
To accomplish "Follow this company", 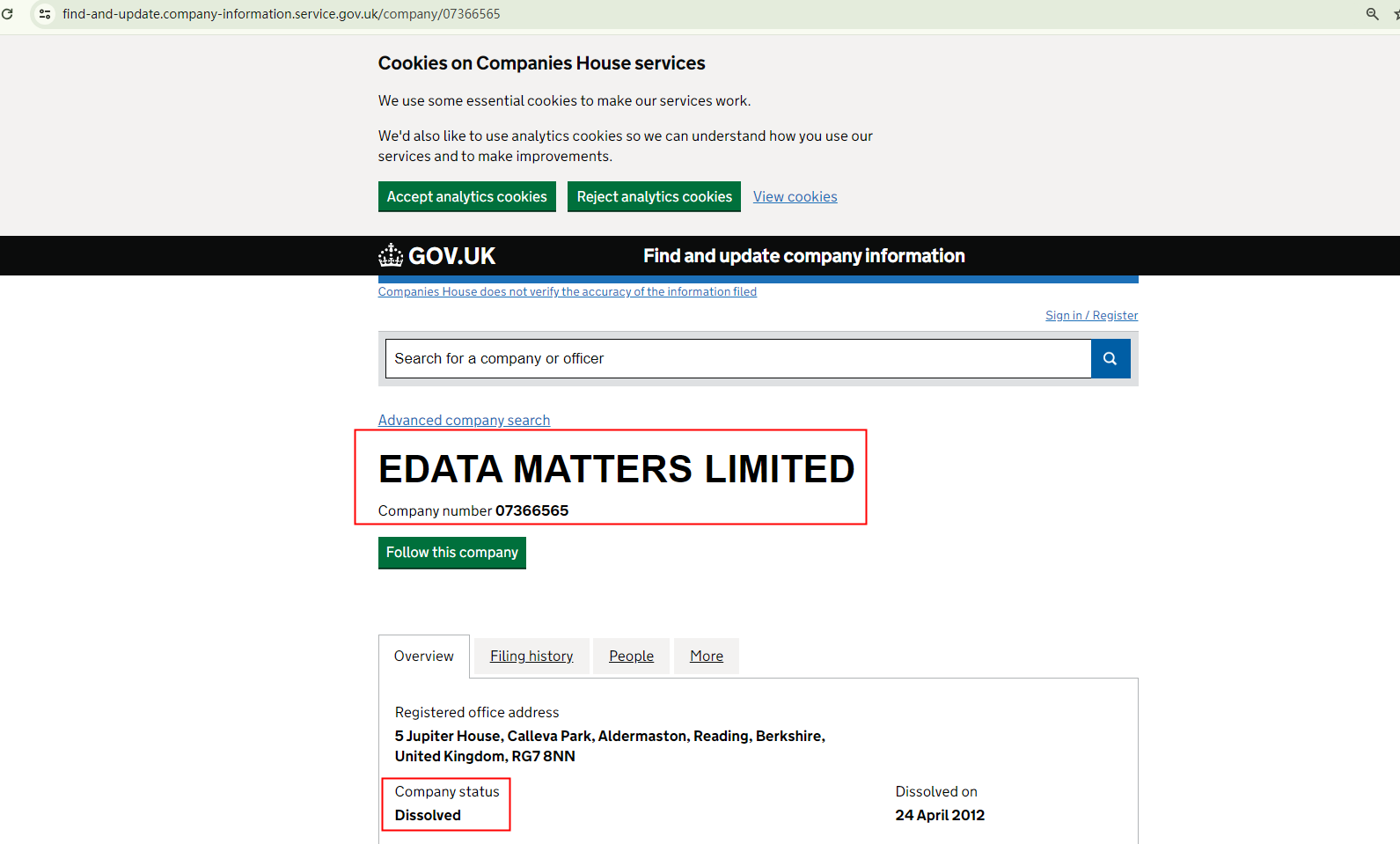I will coord(451,553).
